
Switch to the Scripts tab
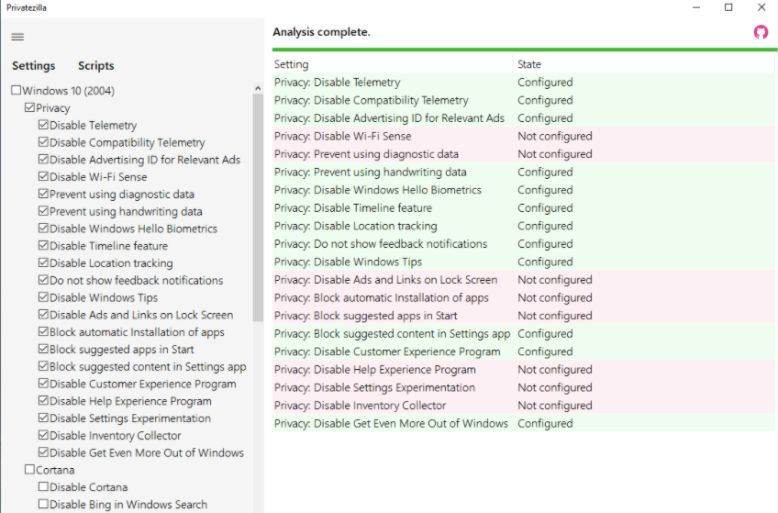coord(96,65)
